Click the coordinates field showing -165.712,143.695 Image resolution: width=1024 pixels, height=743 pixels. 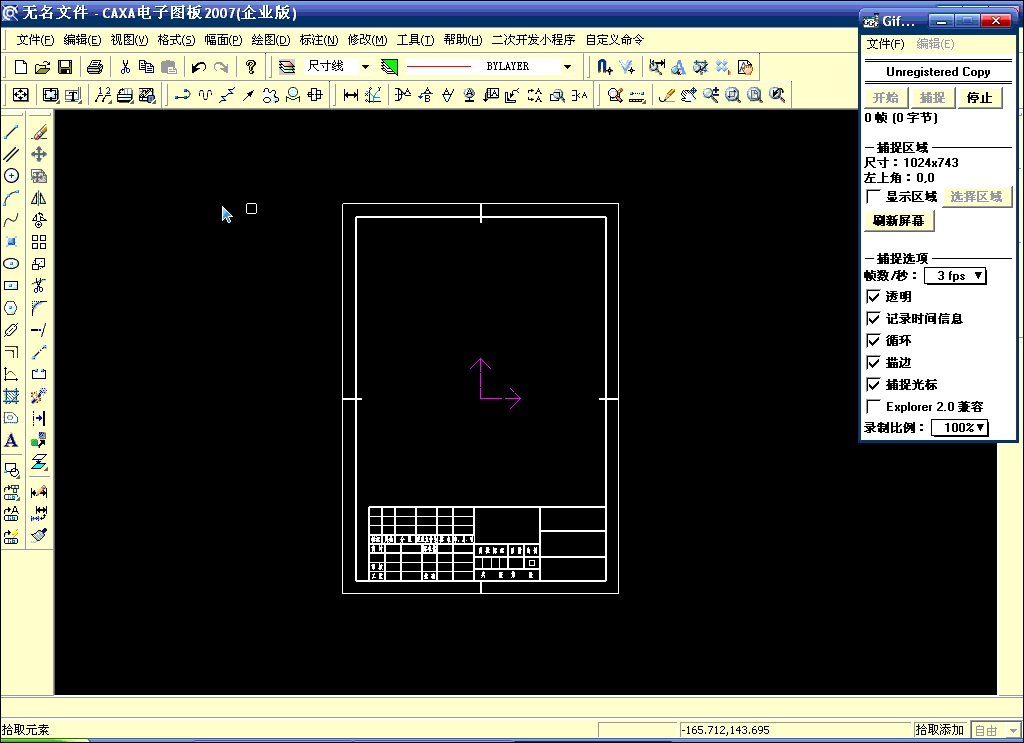[x=795, y=730]
